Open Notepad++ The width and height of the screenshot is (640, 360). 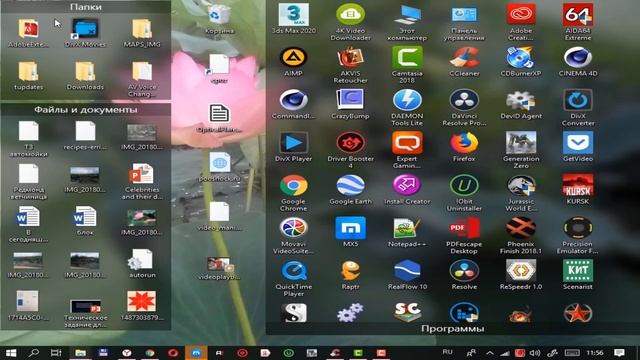tap(407, 228)
